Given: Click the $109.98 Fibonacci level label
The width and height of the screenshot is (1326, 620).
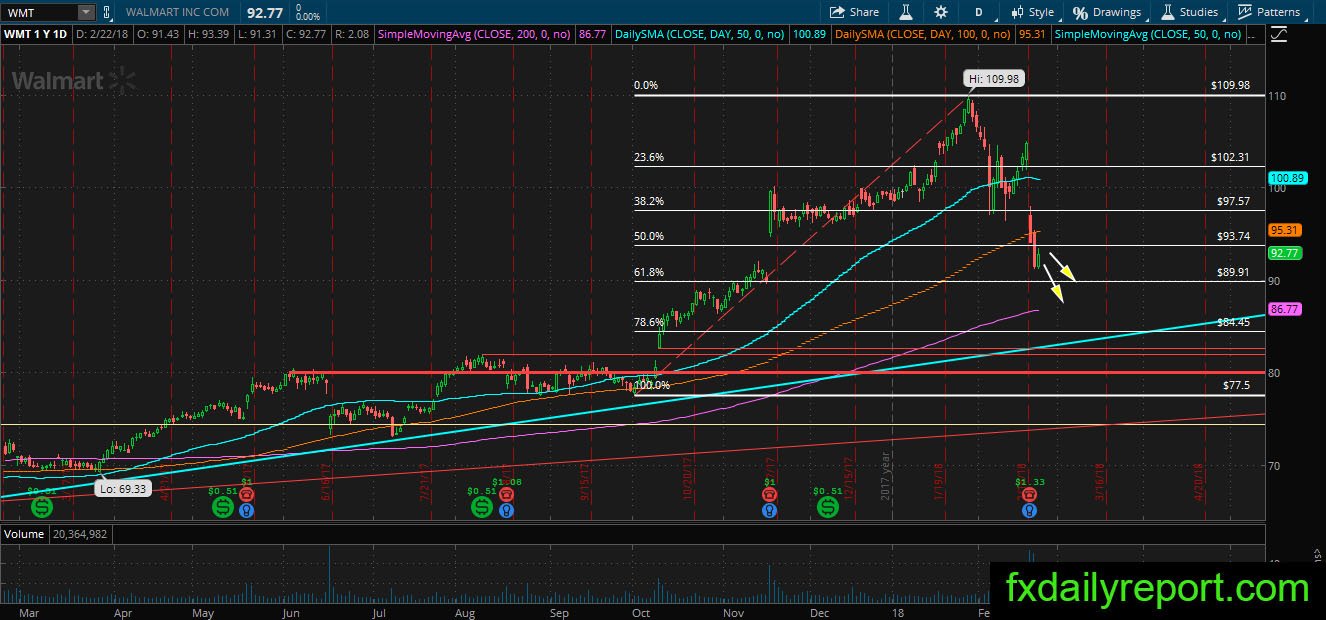Looking at the screenshot, I should [1230, 86].
